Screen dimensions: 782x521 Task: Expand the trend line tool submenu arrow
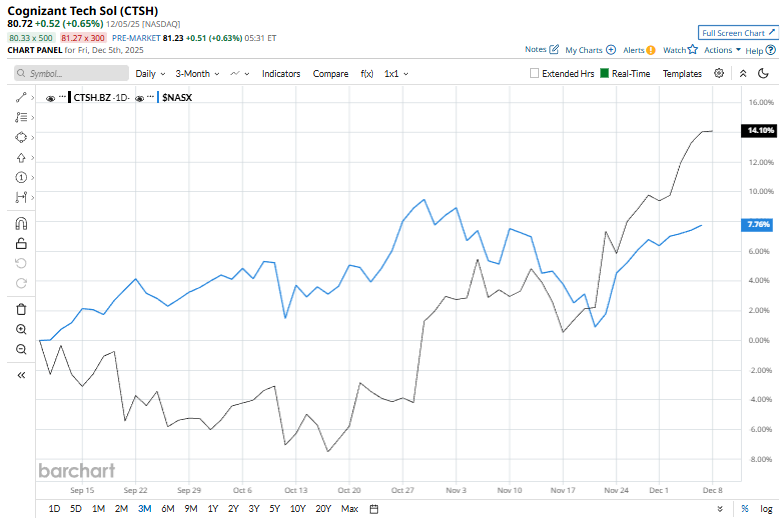pyautogui.click(x=32, y=98)
